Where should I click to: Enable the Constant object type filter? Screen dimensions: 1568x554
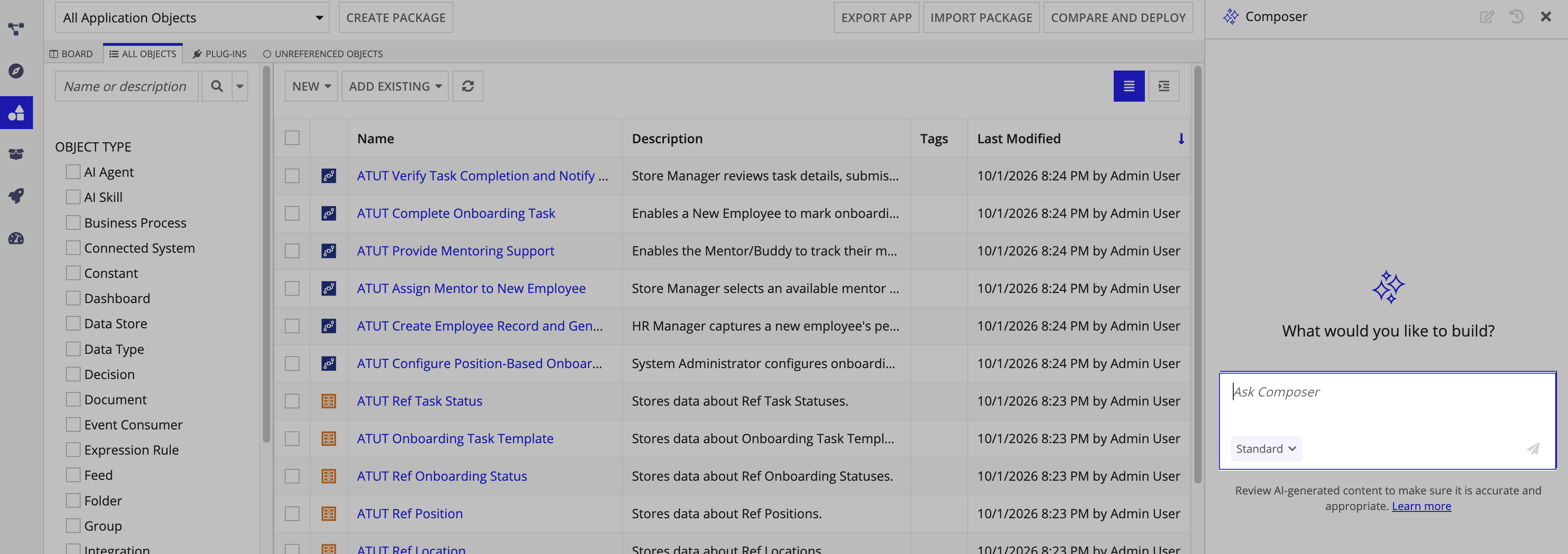73,273
